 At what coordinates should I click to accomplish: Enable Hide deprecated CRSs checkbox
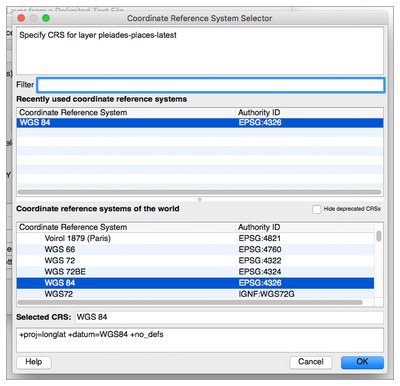(317, 209)
